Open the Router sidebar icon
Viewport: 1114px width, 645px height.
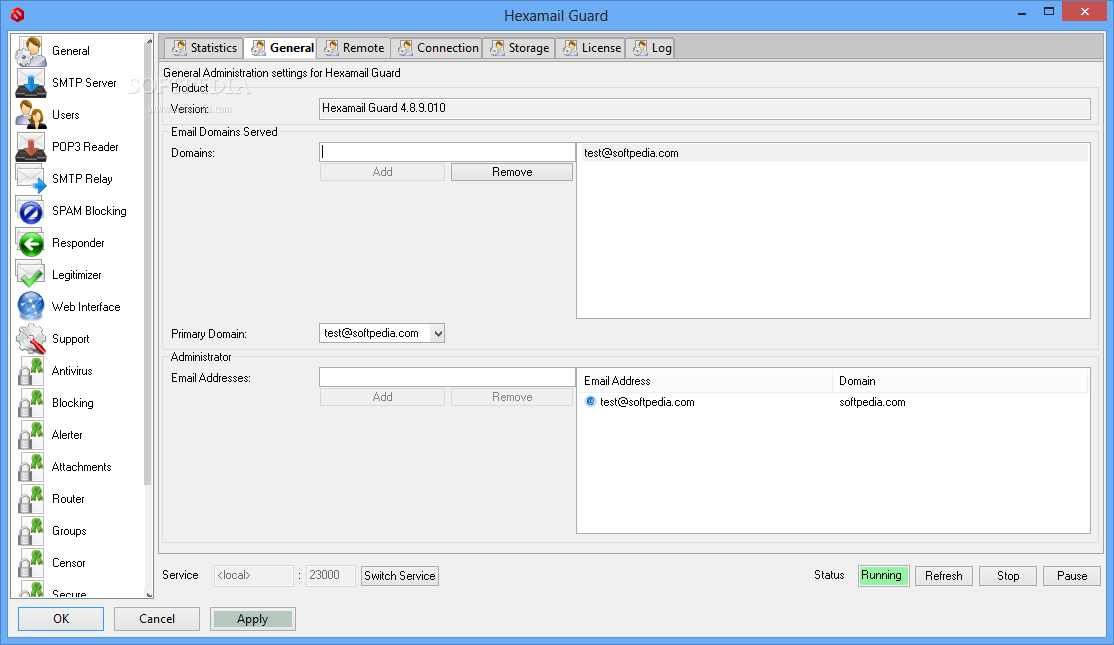[31, 499]
